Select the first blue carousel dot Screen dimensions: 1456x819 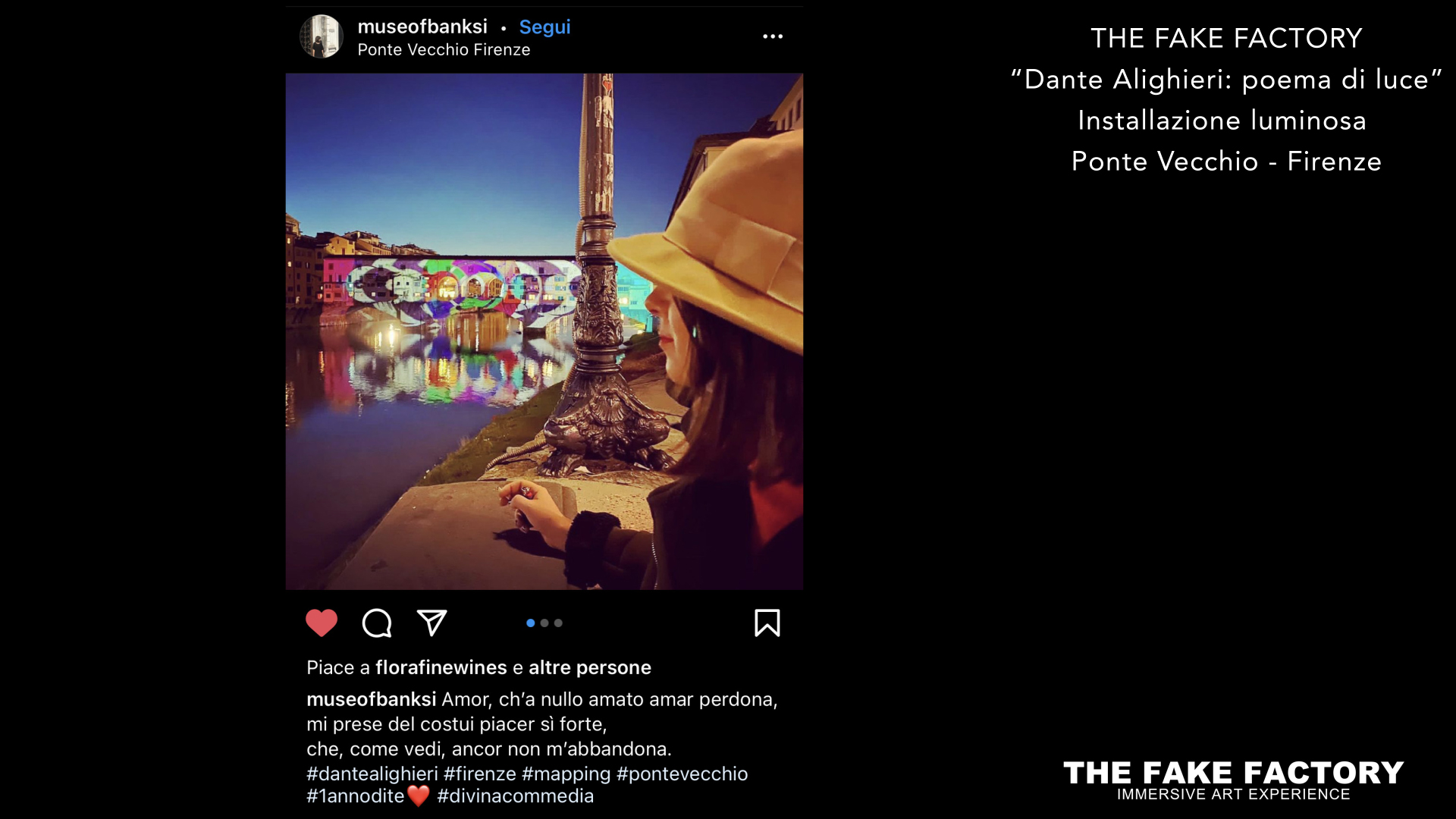point(531,623)
